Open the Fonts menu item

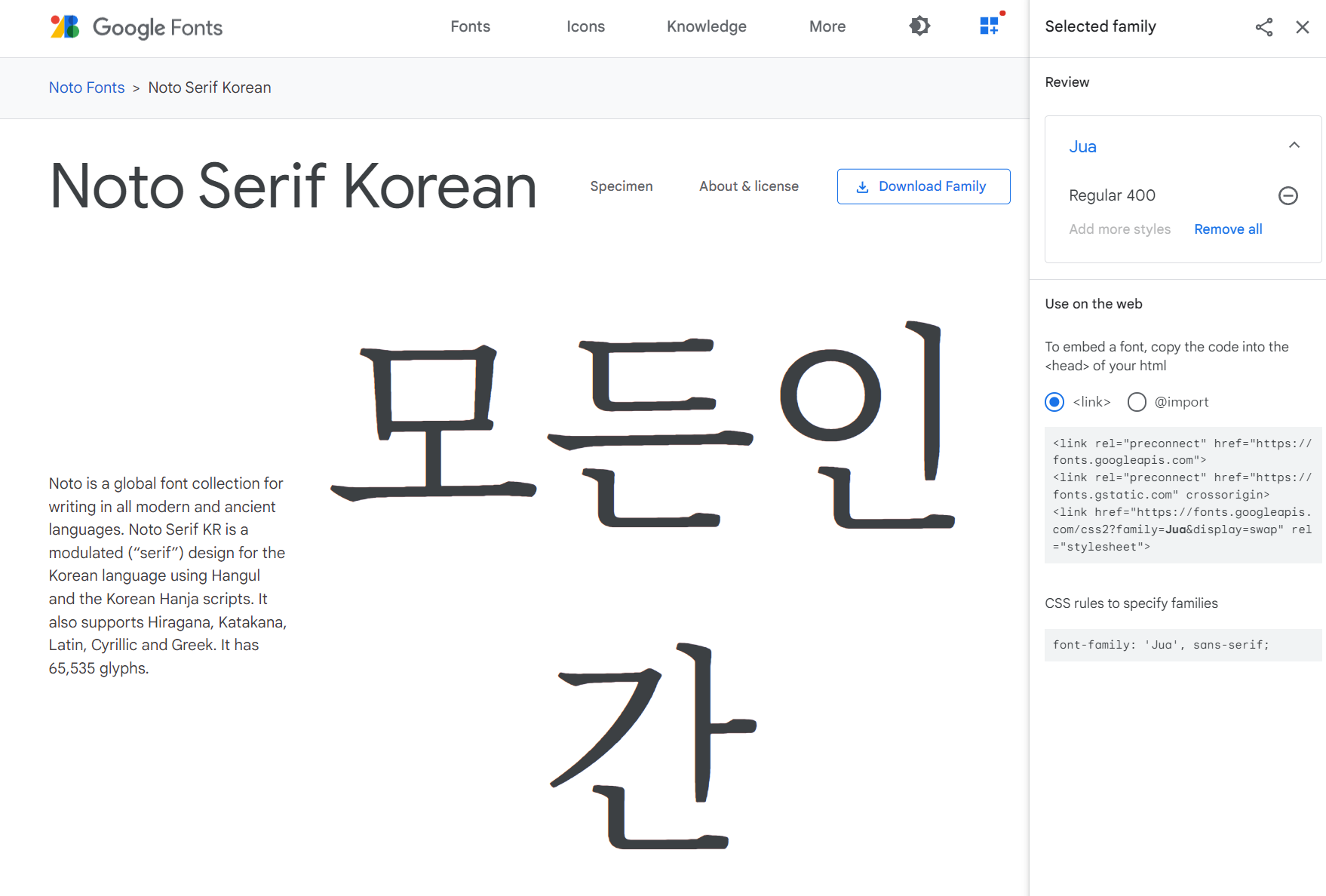(x=471, y=26)
